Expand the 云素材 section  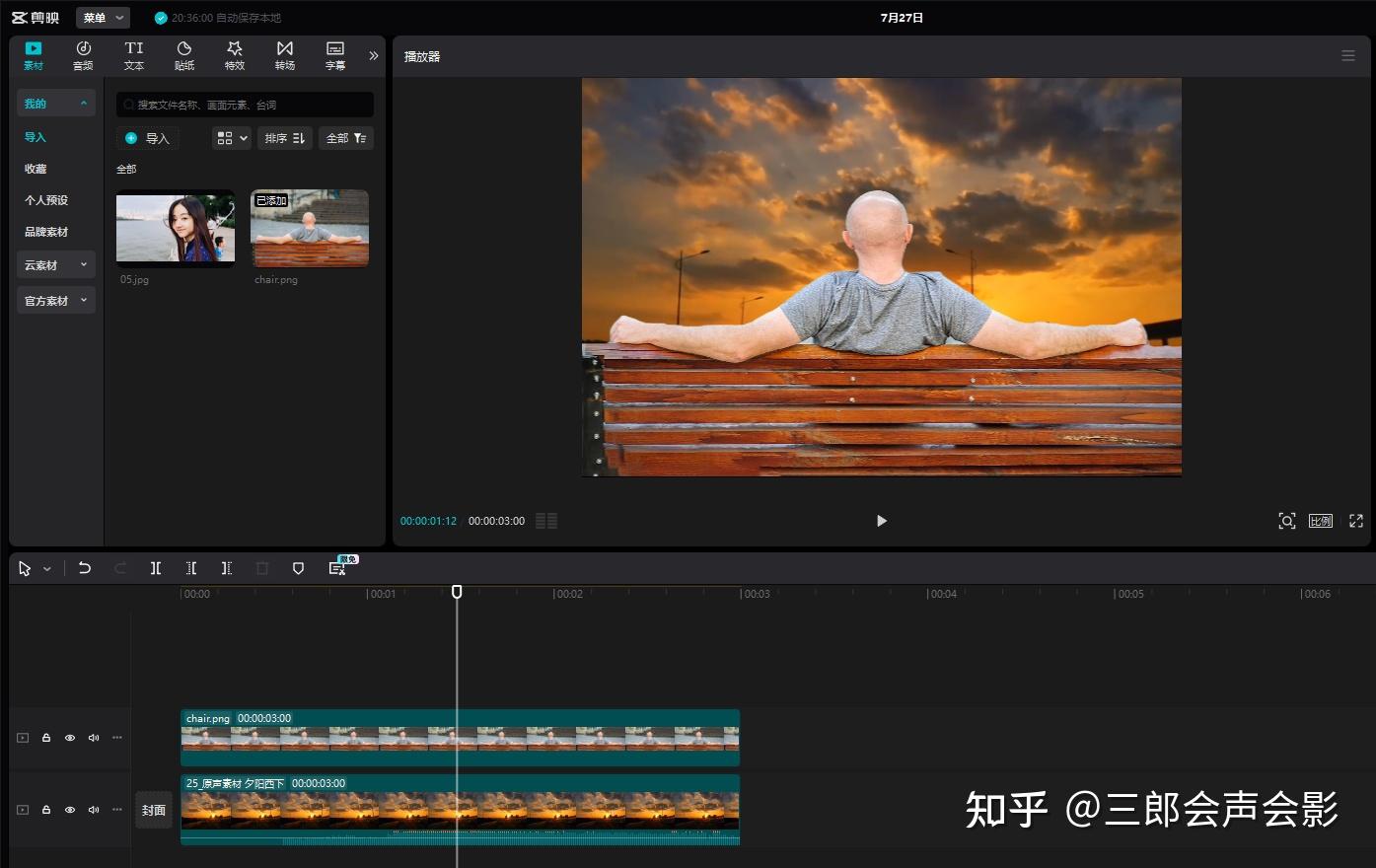(55, 265)
